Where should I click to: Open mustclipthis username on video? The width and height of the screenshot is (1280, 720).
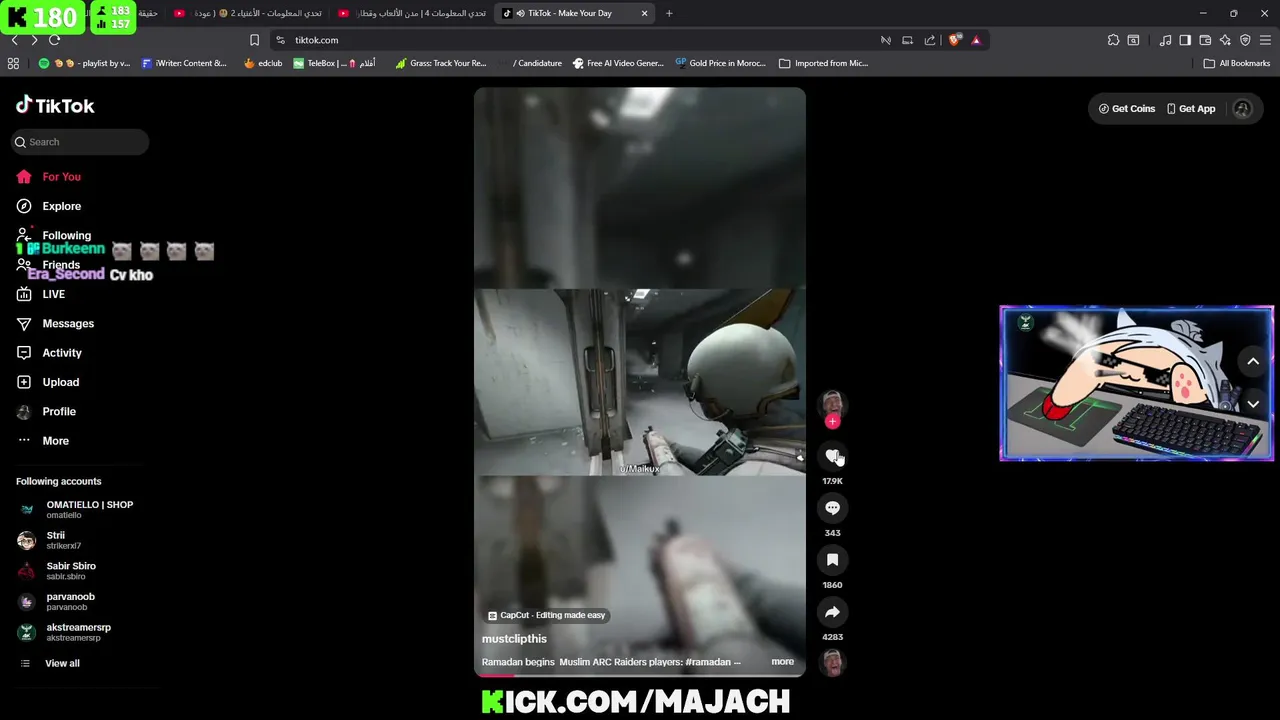point(514,639)
